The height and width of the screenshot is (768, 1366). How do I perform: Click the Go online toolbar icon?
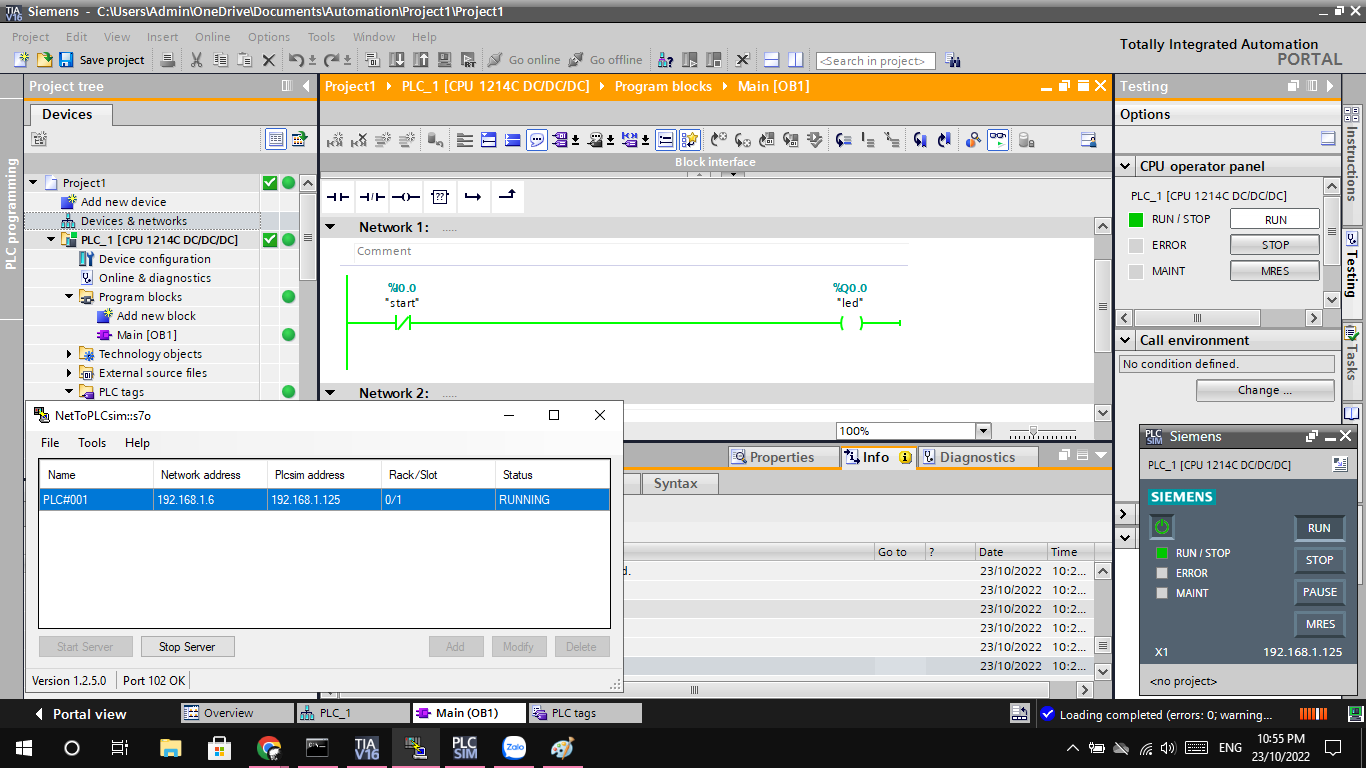[495, 60]
